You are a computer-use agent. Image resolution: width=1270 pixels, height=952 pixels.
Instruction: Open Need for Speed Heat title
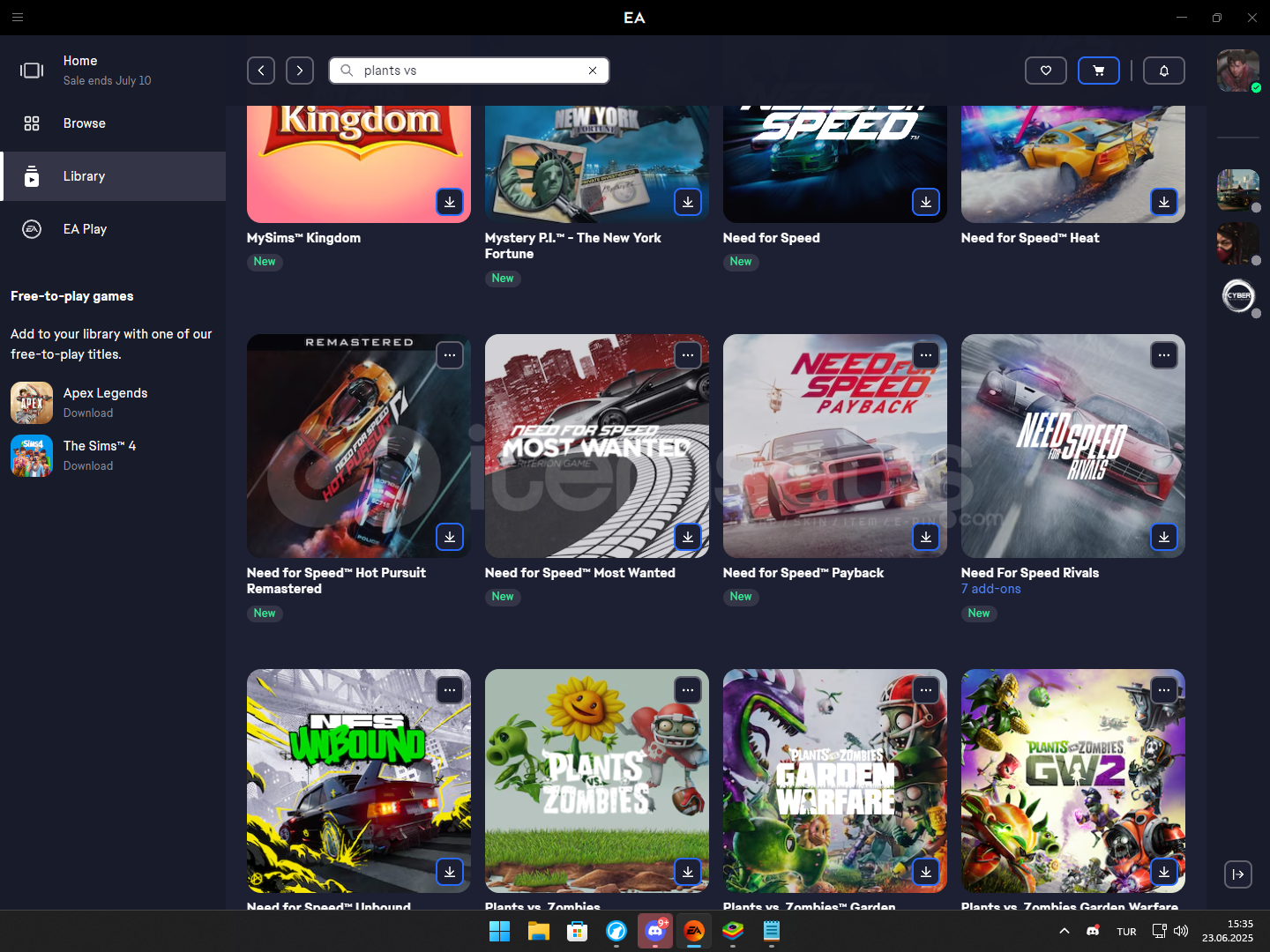click(x=1030, y=238)
